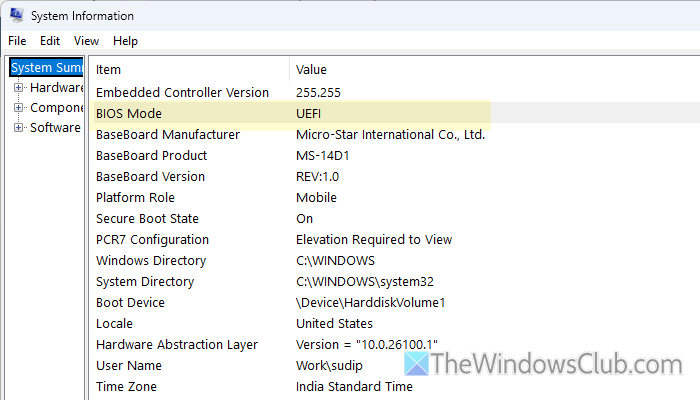Viewport: 700px width, 400px height.
Task: Open the Edit menu
Action: [x=50, y=41]
